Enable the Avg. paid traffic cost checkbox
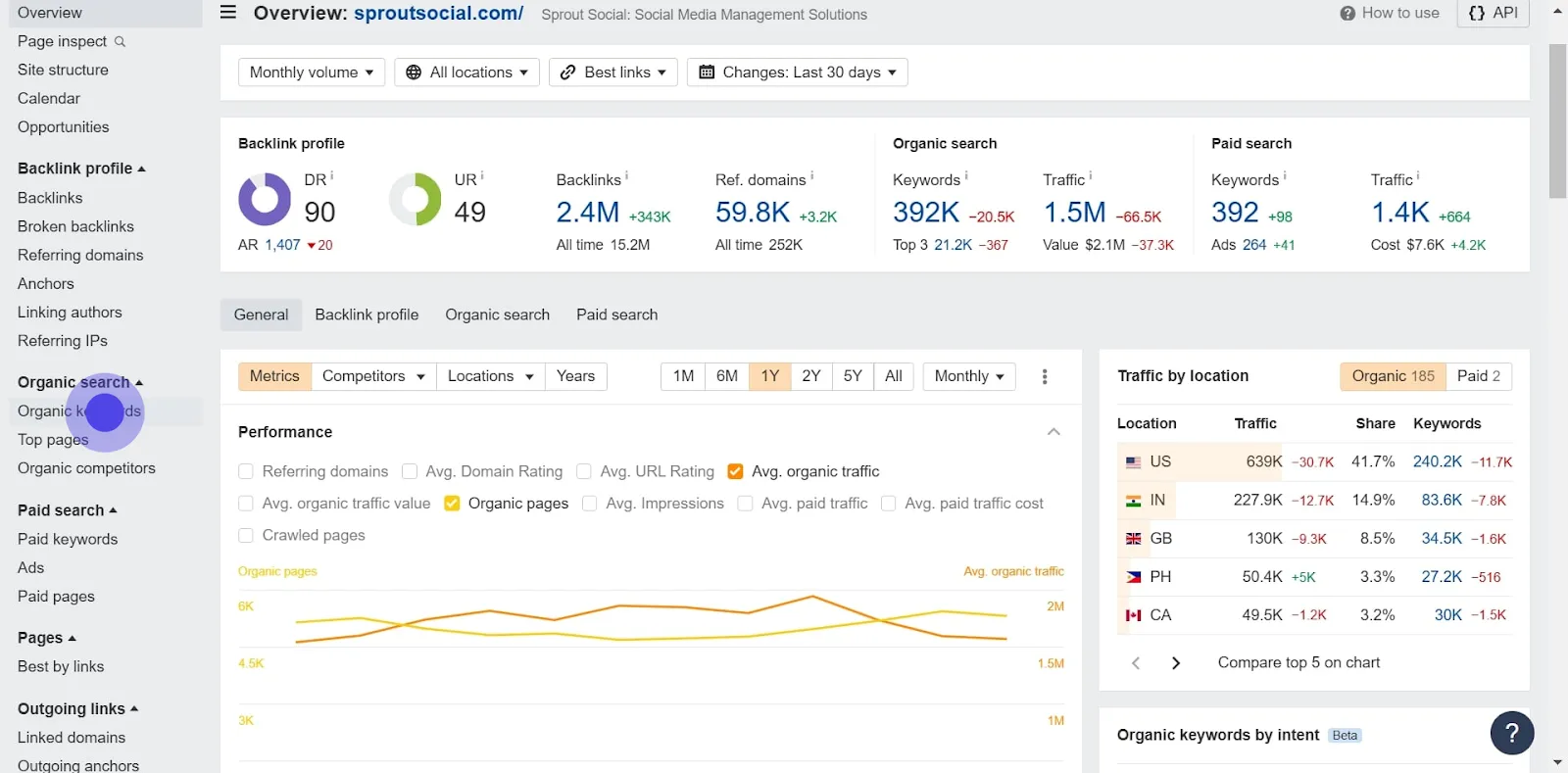Screen dimensions: 1568x773 tap(889, 504)
